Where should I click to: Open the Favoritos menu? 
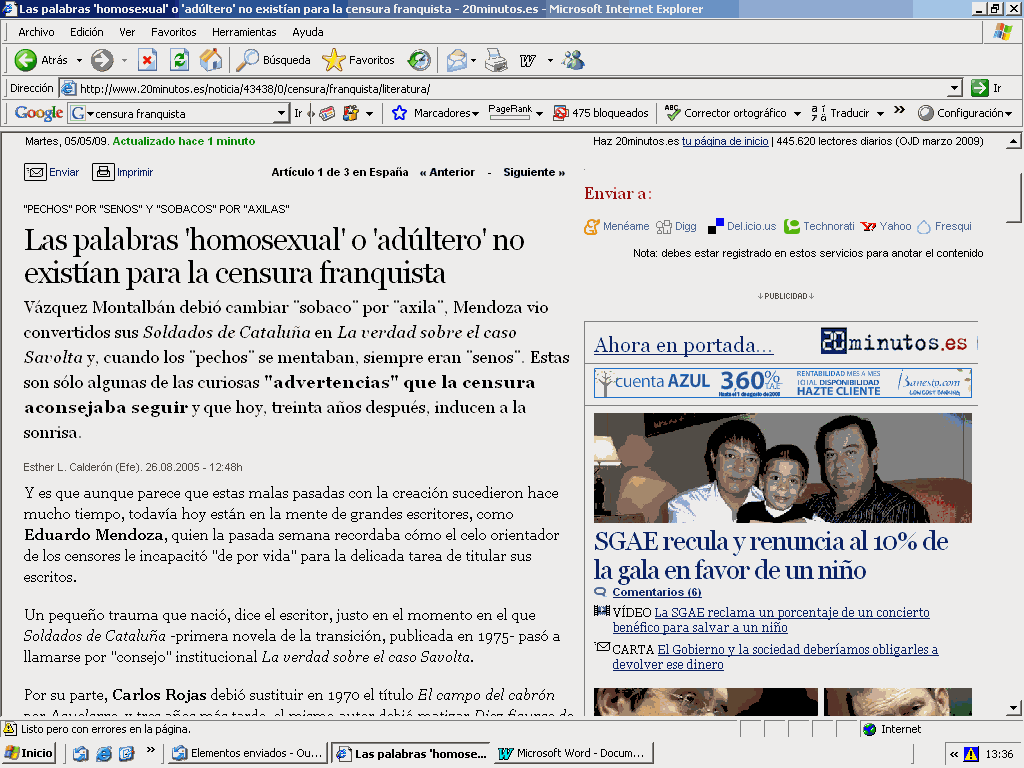tap(174, 32)
